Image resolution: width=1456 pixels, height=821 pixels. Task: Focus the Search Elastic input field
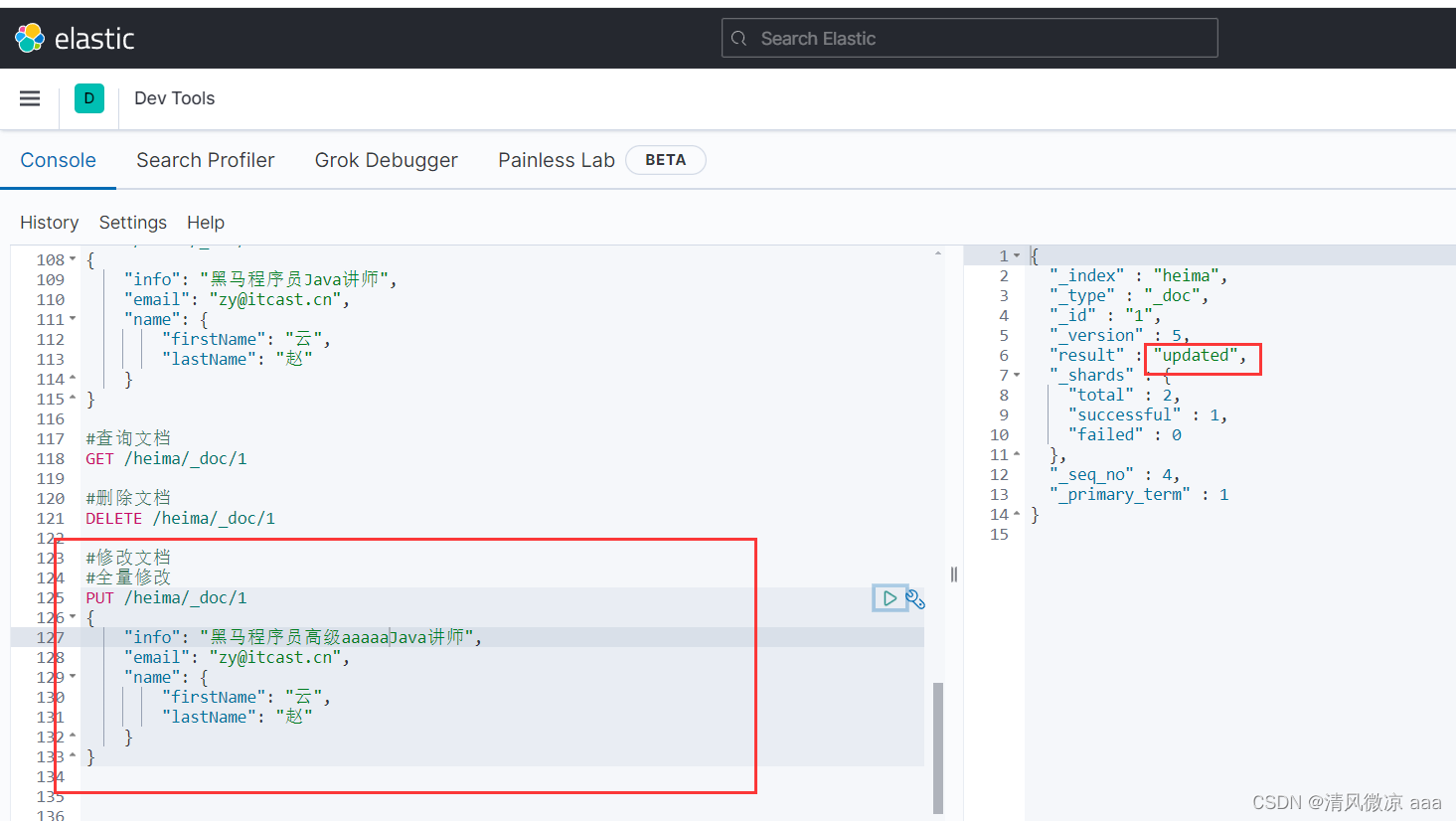pos(969,38)
